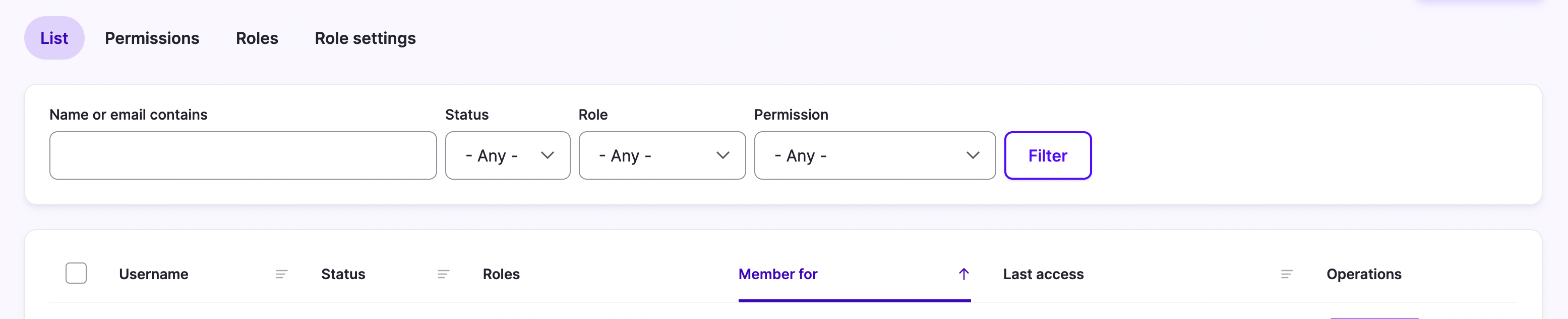Click the Roles column header
This screenshot has width=1568, height=319.
coord(501,274)
